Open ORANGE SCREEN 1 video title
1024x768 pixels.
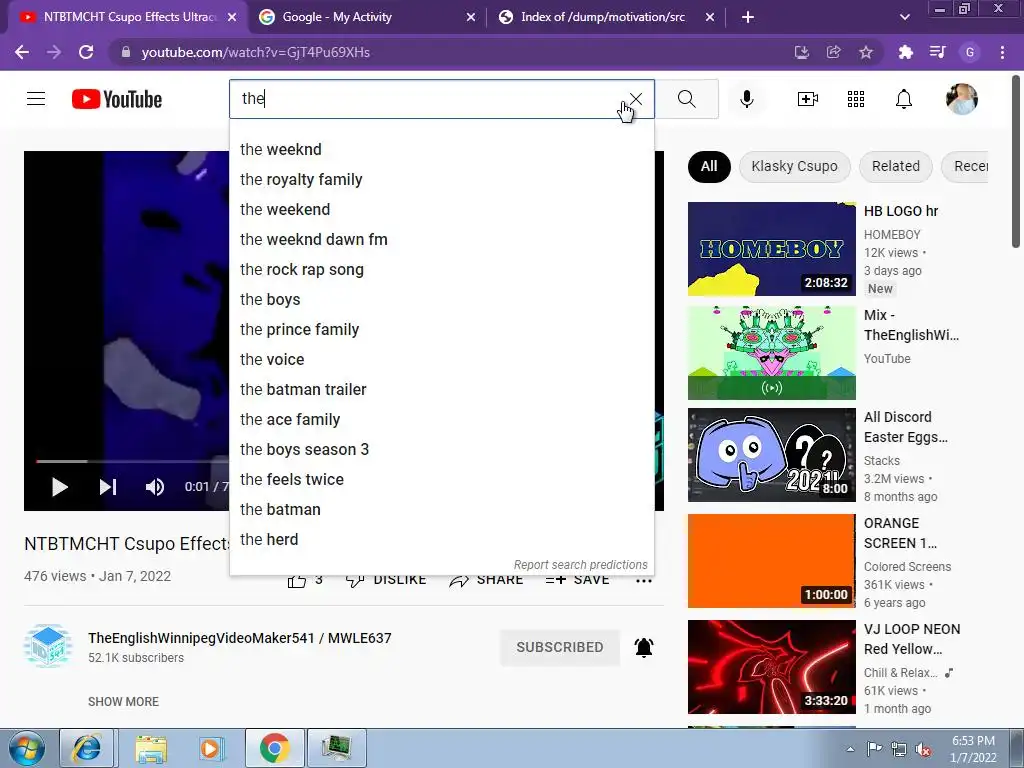coord(901,533)
